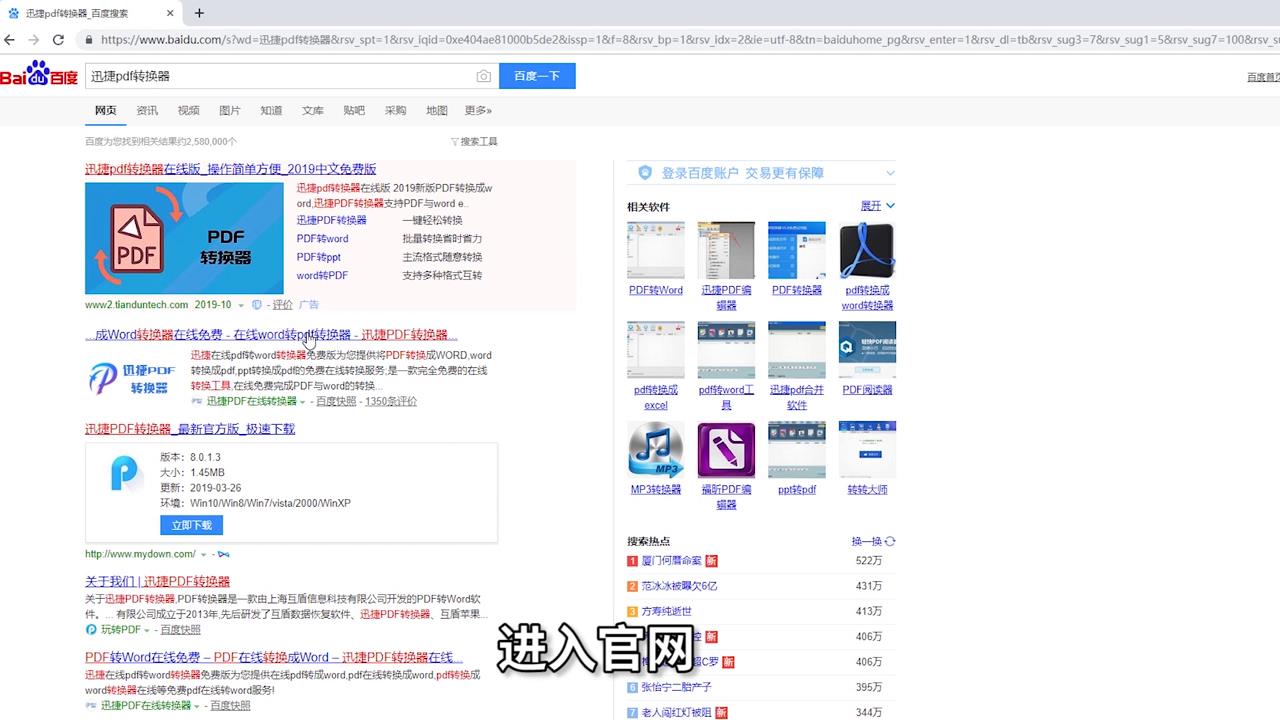
Task: Open PDF转Word在线免费 result title
Action: pos(274,657)
